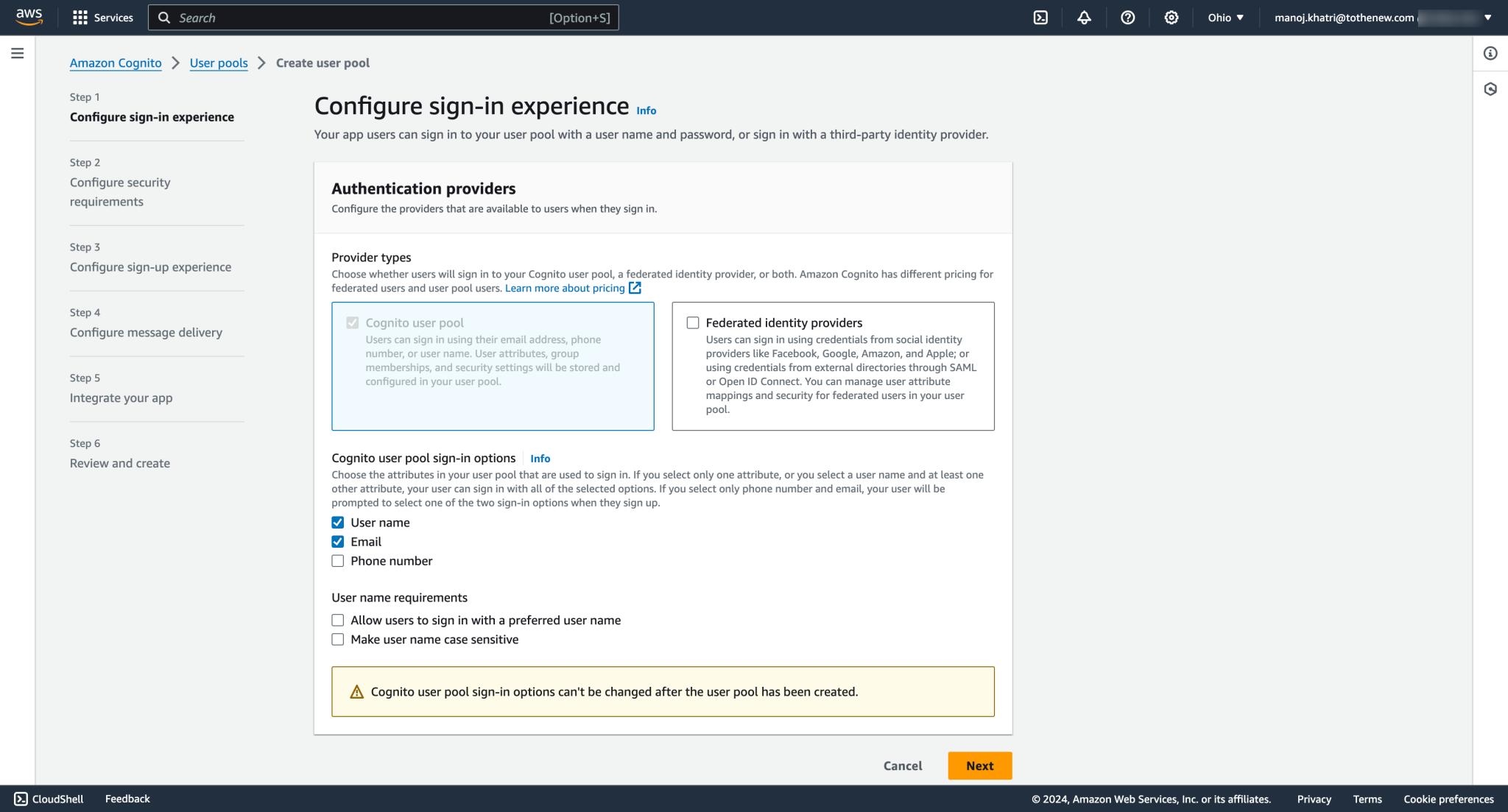Open the help question mark icon

click(x=1127, y=17)
